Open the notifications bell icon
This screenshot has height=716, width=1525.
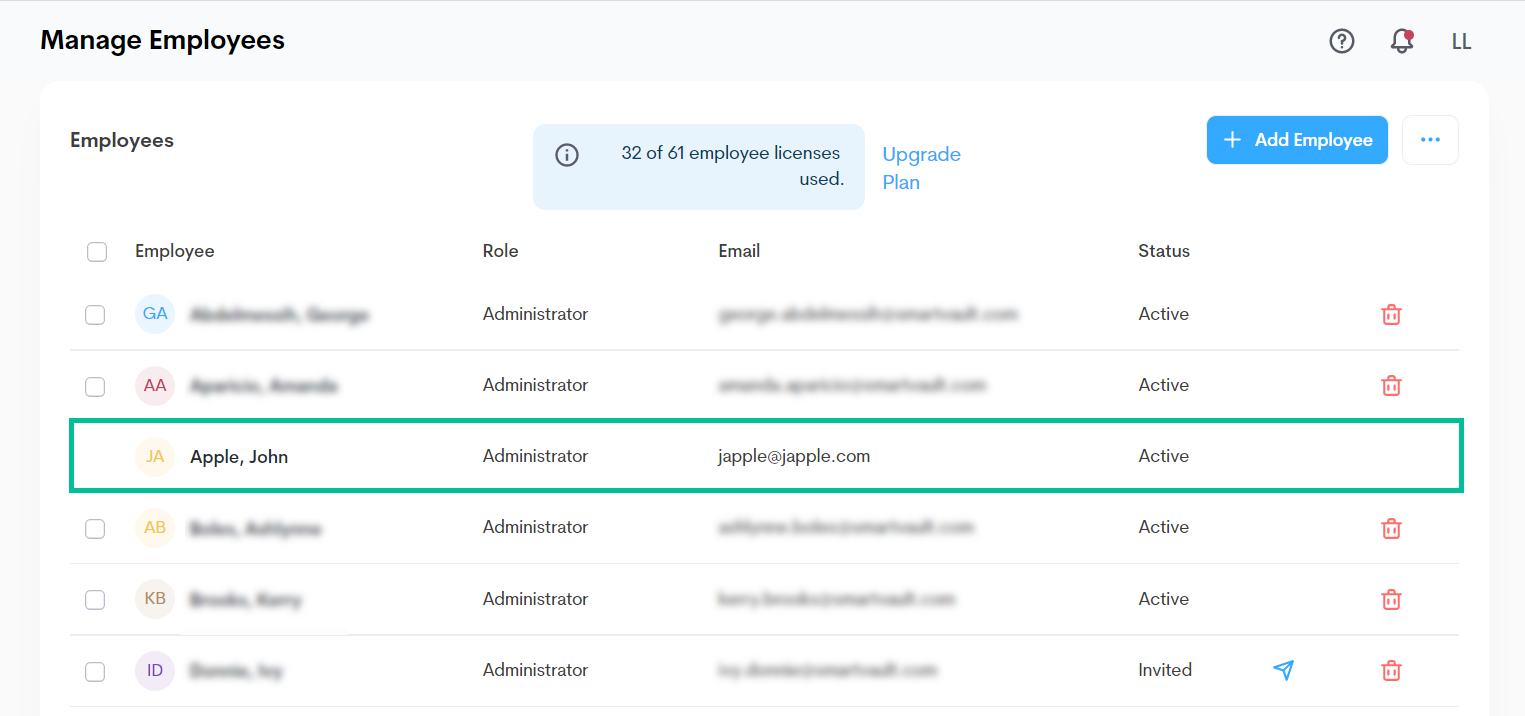point(1401,41)
